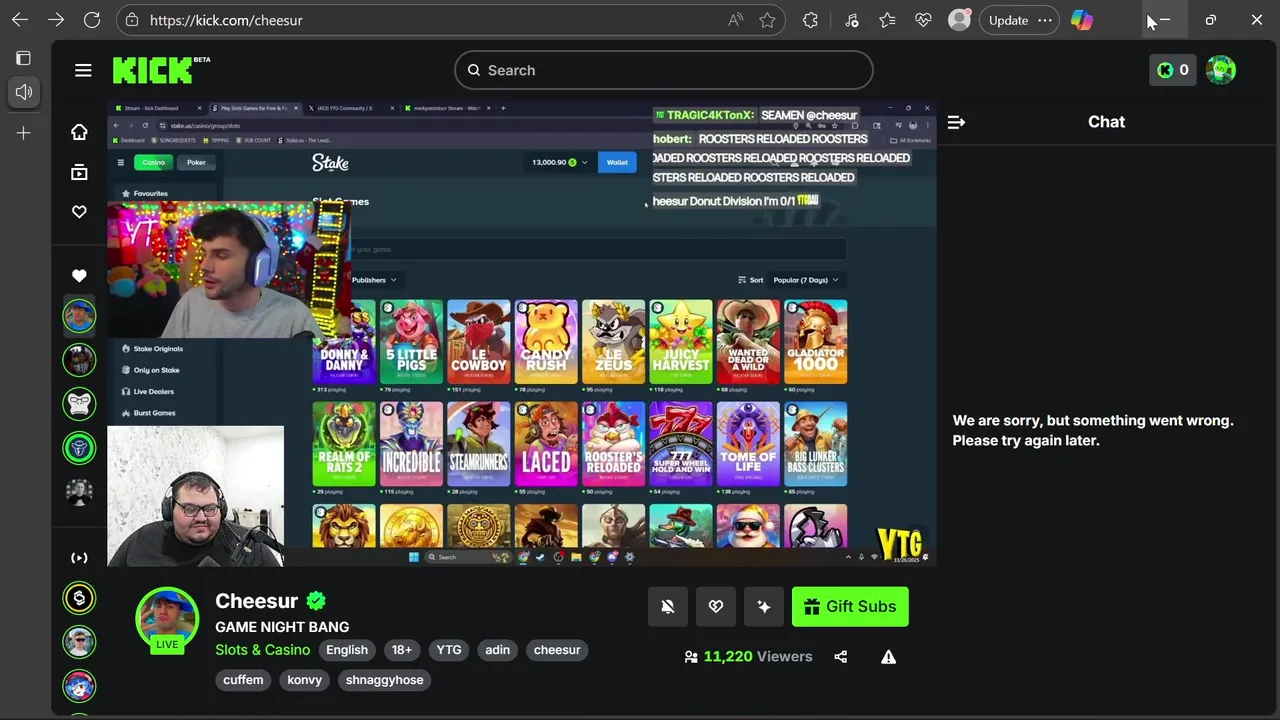1280x720 pixels.
Task: Open the dollar sign channel avatar
Action: 79,598
